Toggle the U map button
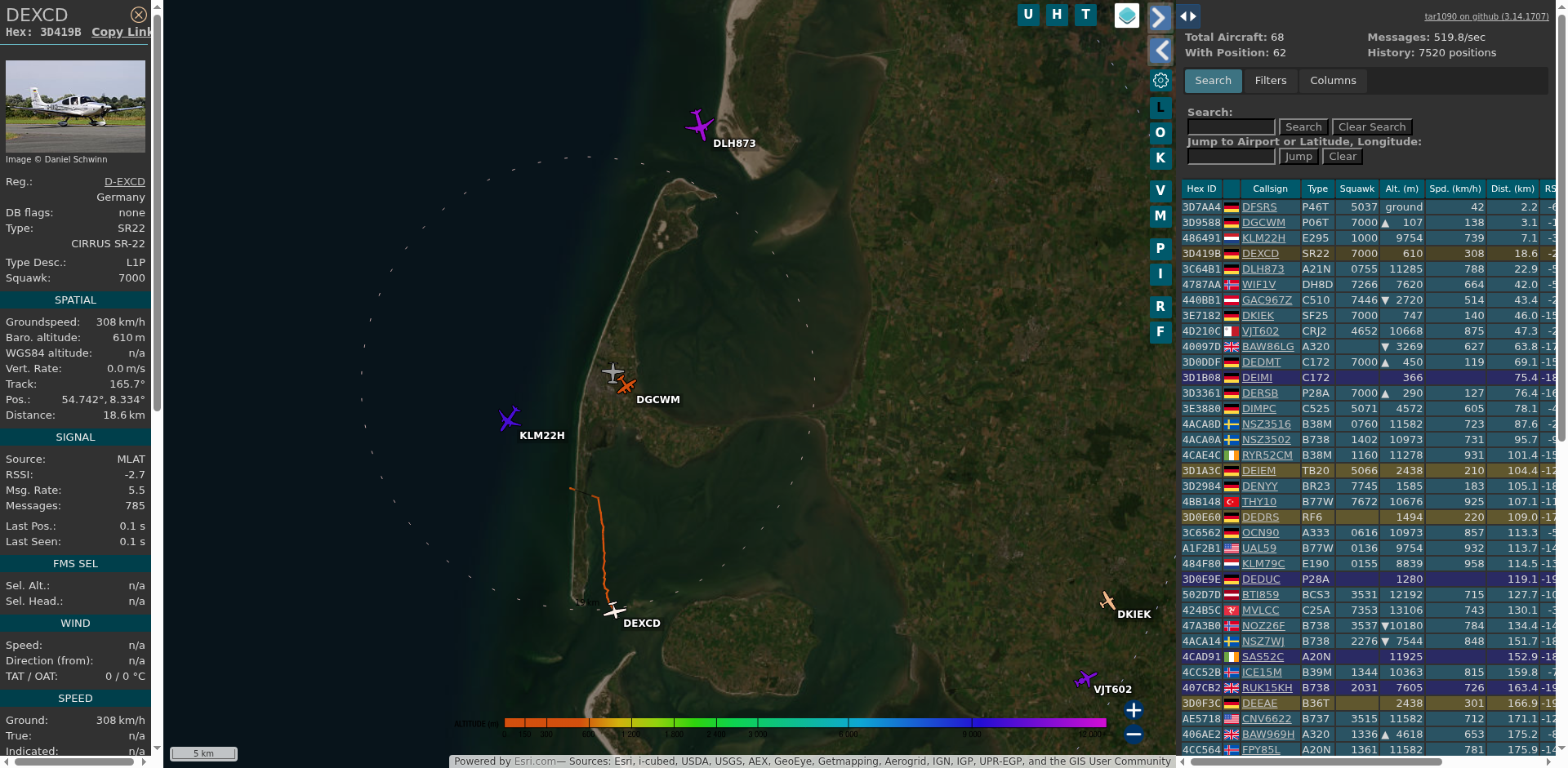The width and height of the screenshot is (1568, 768). (x=1028, y=15)
